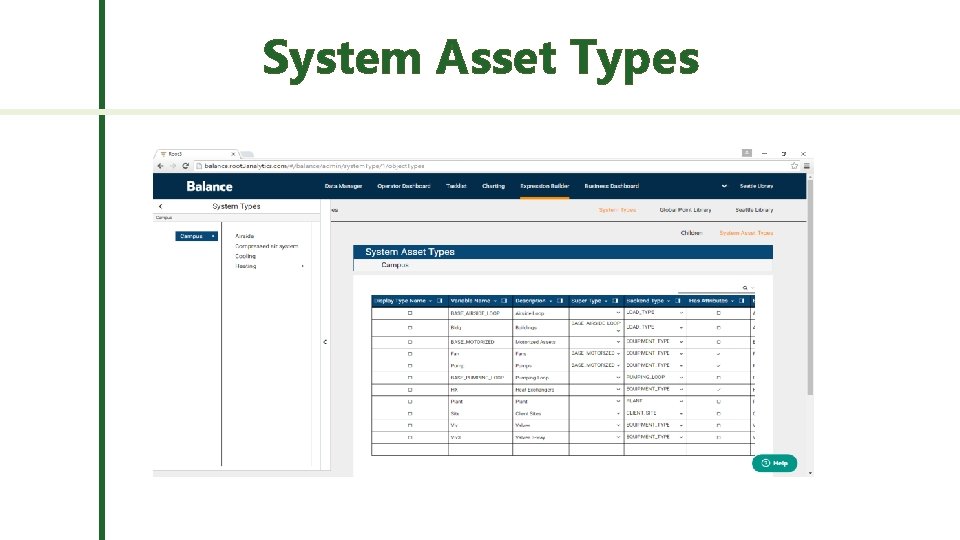Bookmark this page with the star
This screenshot has height=540, width=960.
coord(794,166)
